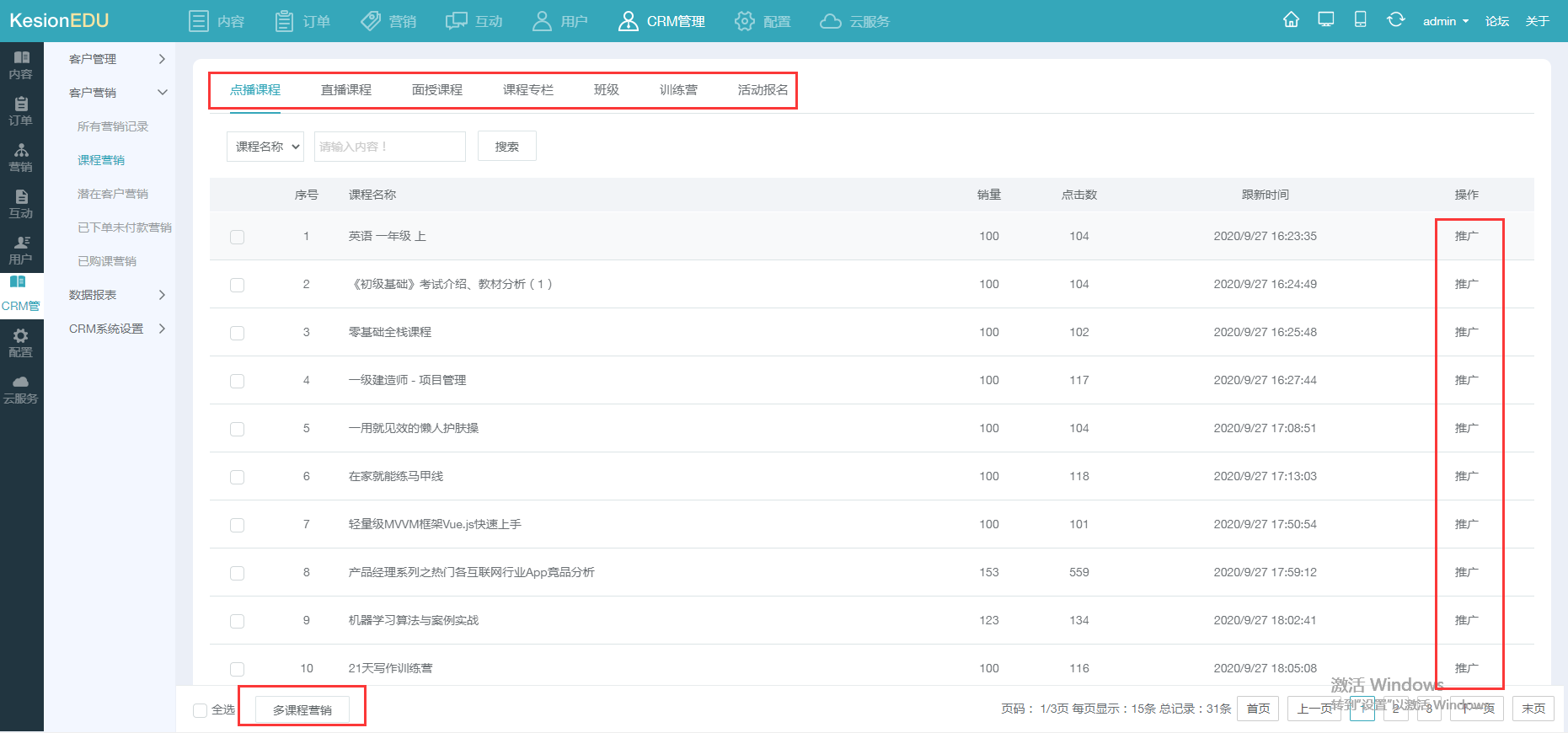Click the KesionEDU logo

click(x=59, y=20)
